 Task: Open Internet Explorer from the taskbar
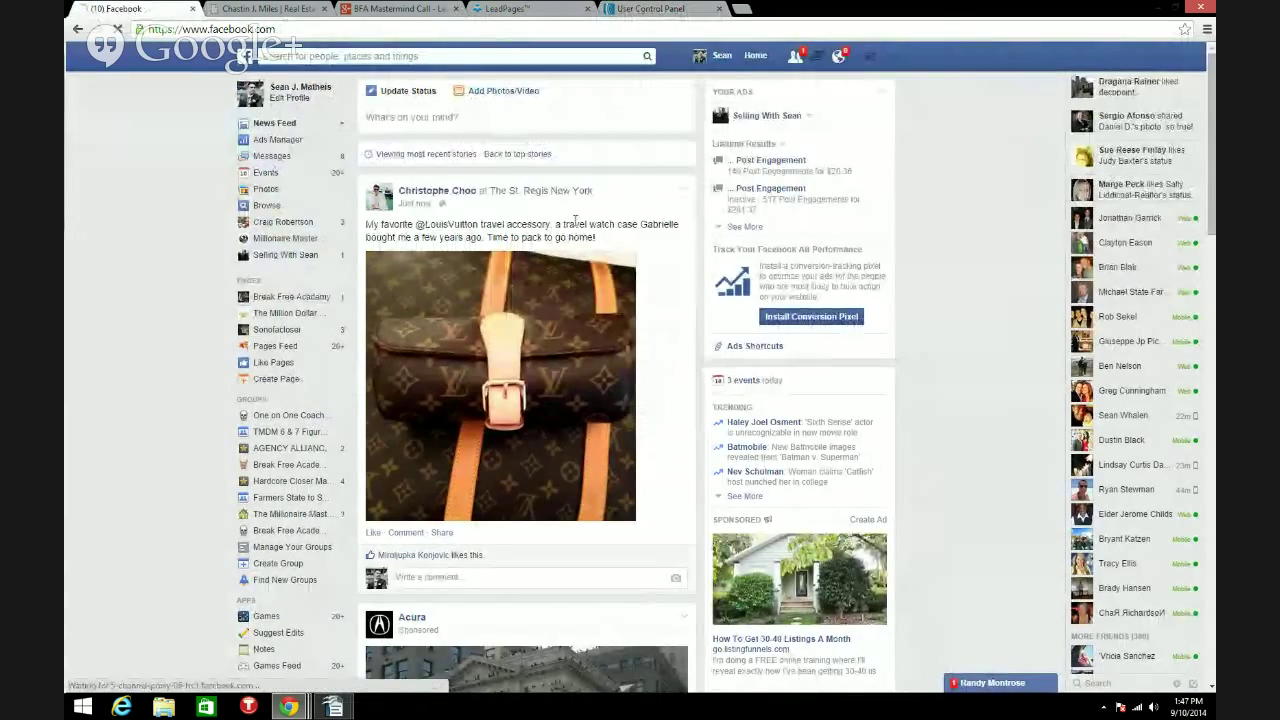(121, 707)
